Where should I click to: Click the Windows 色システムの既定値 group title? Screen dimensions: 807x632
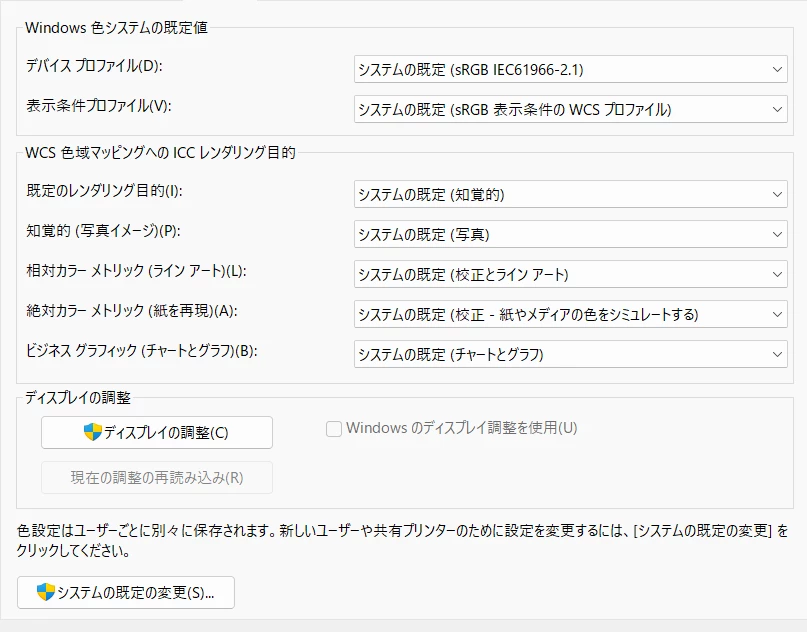pos(116,28)
